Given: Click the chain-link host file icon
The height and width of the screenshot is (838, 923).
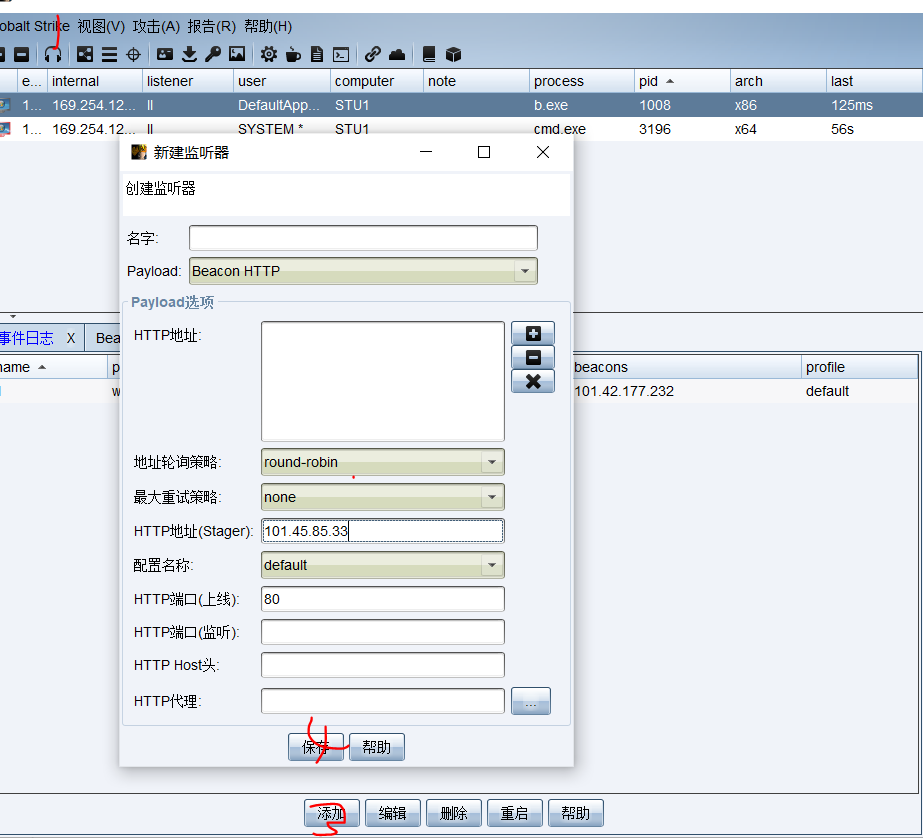Looking at the screenshot, I should [x=372, y=55].
